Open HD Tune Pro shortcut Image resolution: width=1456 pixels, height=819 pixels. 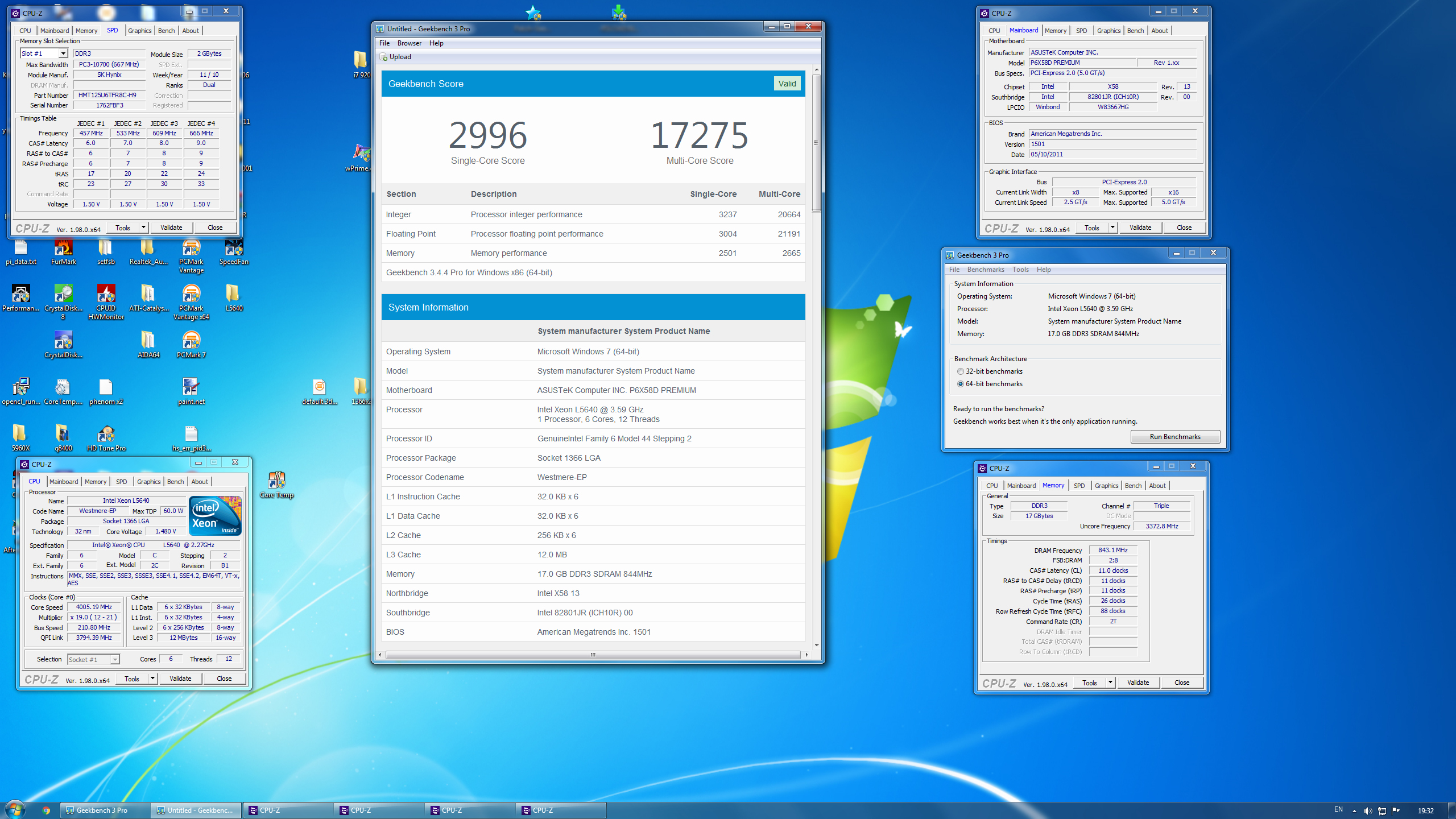point(106,439)
